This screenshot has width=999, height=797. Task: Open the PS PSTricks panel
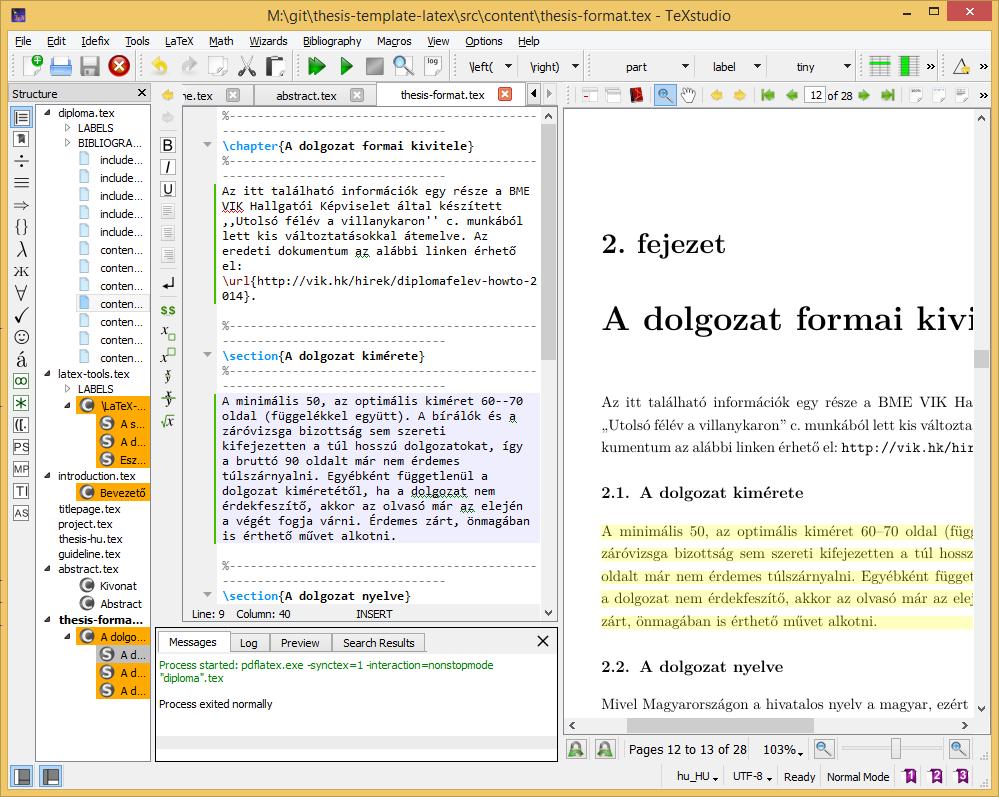pyautogui.click(x=21, y=447)
